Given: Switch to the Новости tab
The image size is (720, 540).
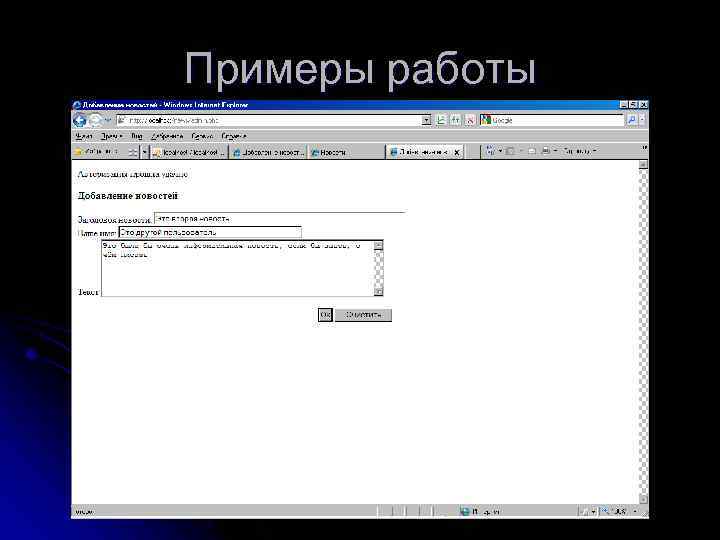Looking at the screenshot, I should [346, 152].
